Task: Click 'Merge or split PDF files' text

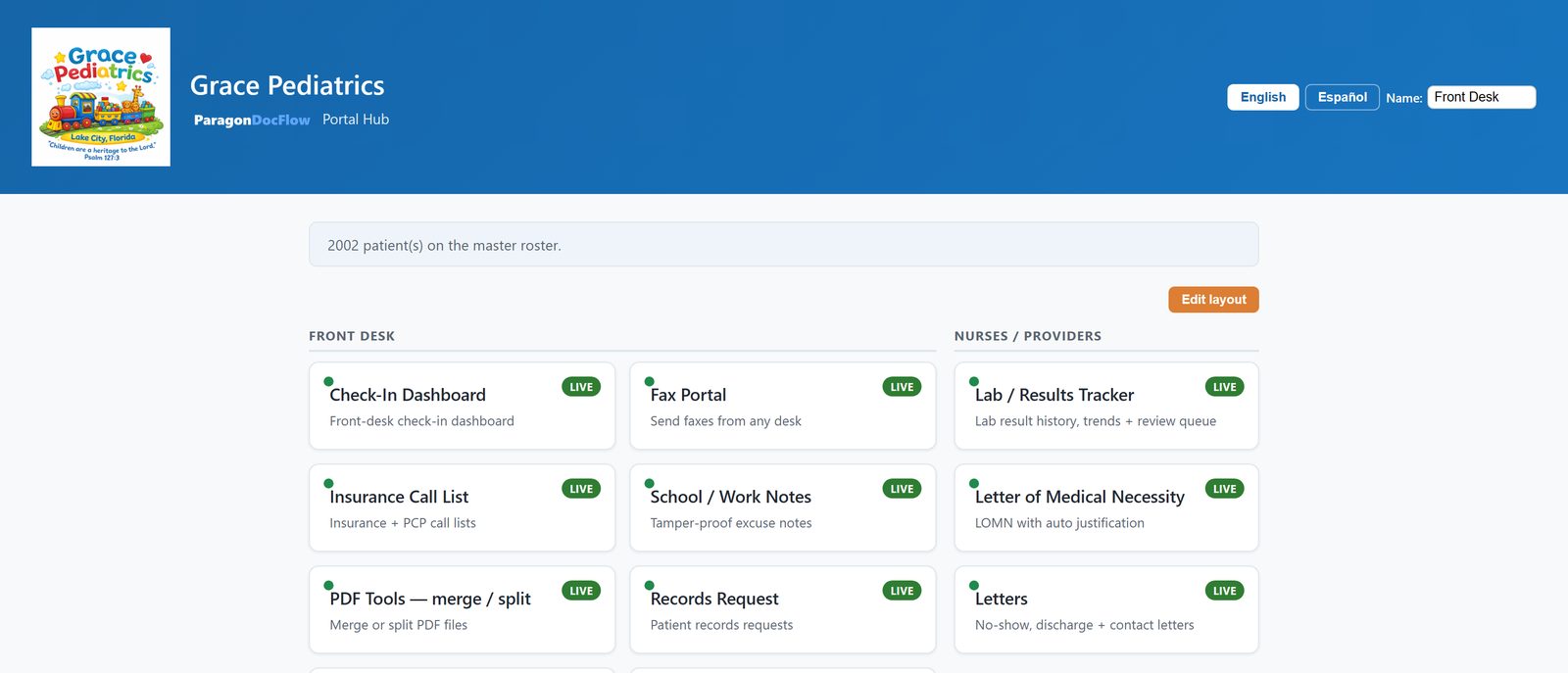Action: tap(398, 625)
